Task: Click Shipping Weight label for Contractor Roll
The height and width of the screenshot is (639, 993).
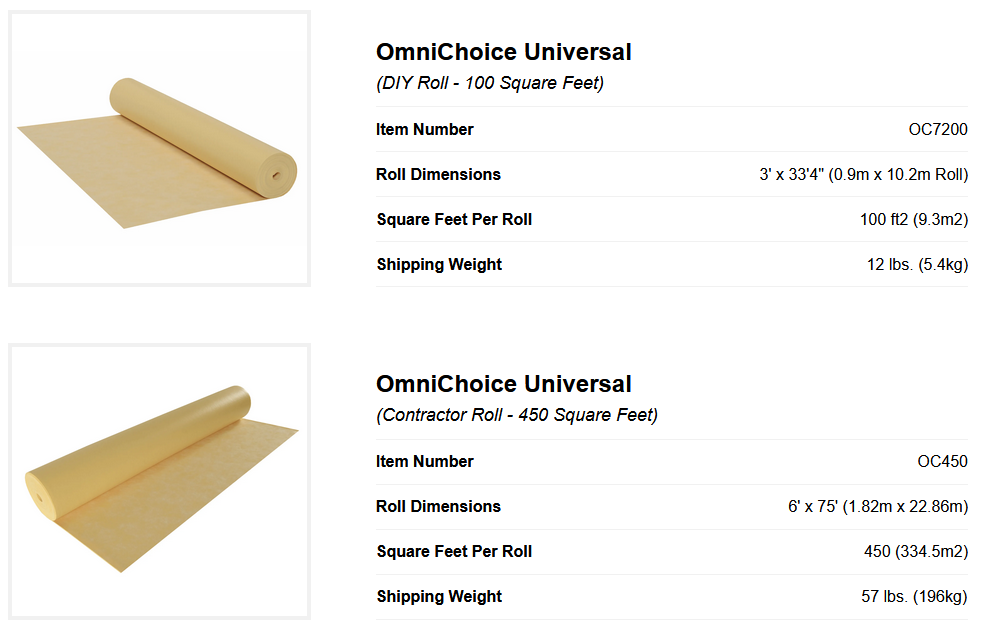Action: point(439,596)
